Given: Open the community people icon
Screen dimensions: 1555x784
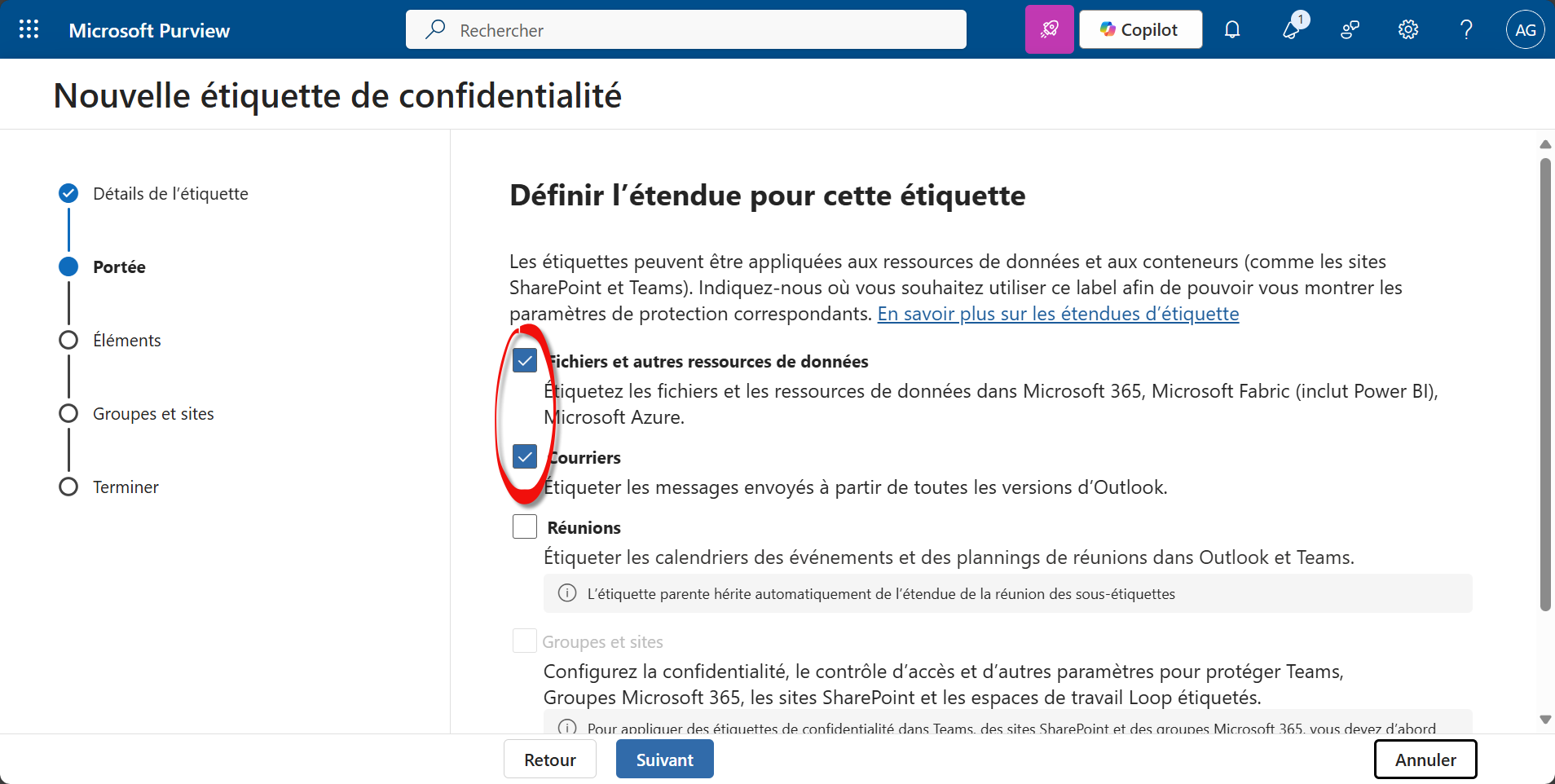Looking at the screenshot, I should (1350, 30).
